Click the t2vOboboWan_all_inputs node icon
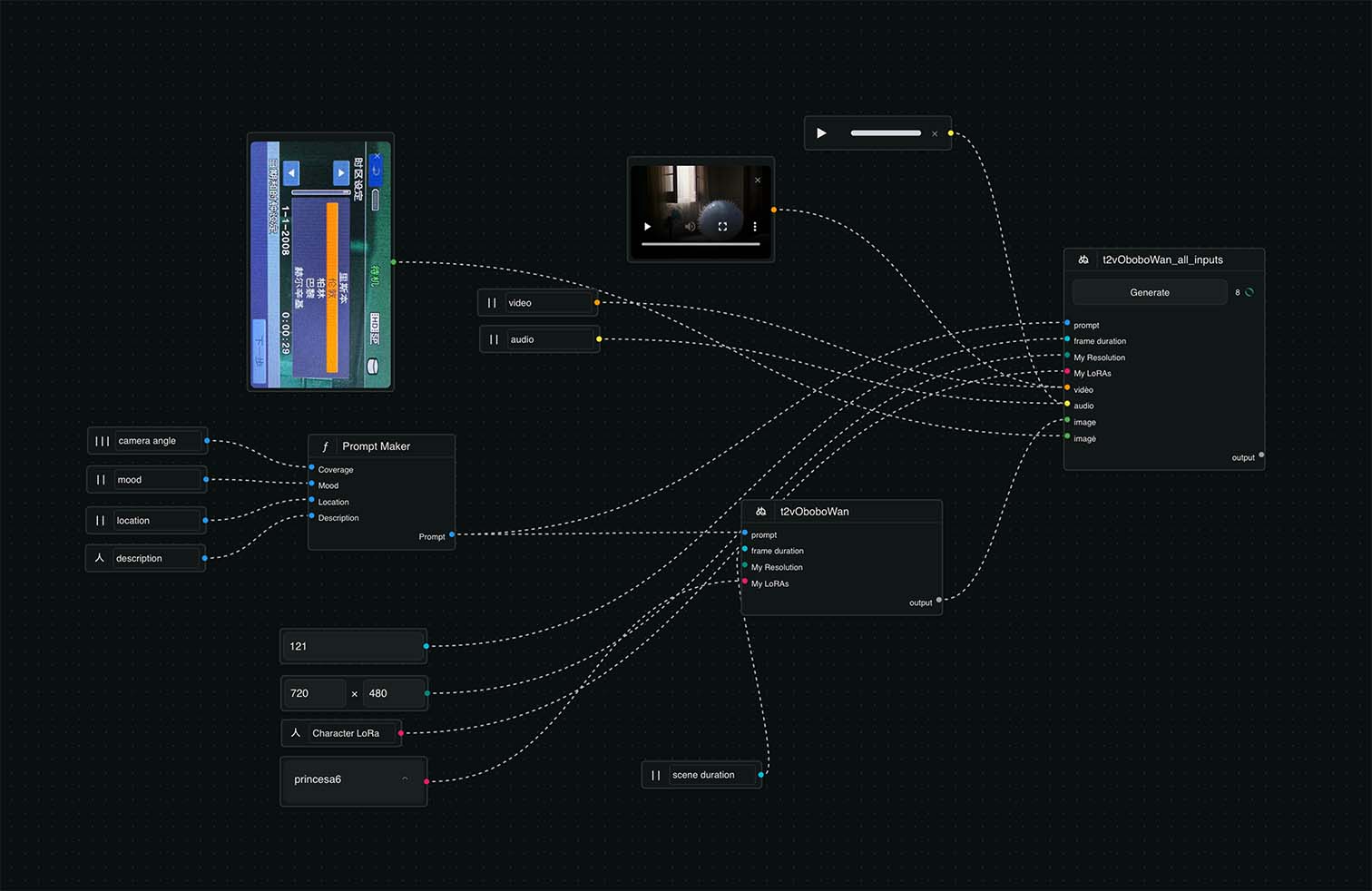 (1083, 259)
